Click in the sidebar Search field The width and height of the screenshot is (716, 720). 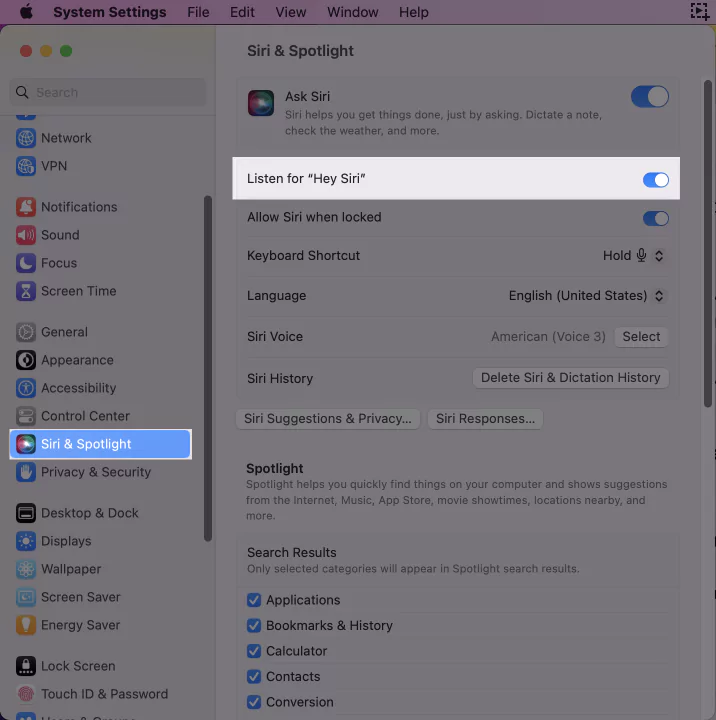(x=108, y=92)
